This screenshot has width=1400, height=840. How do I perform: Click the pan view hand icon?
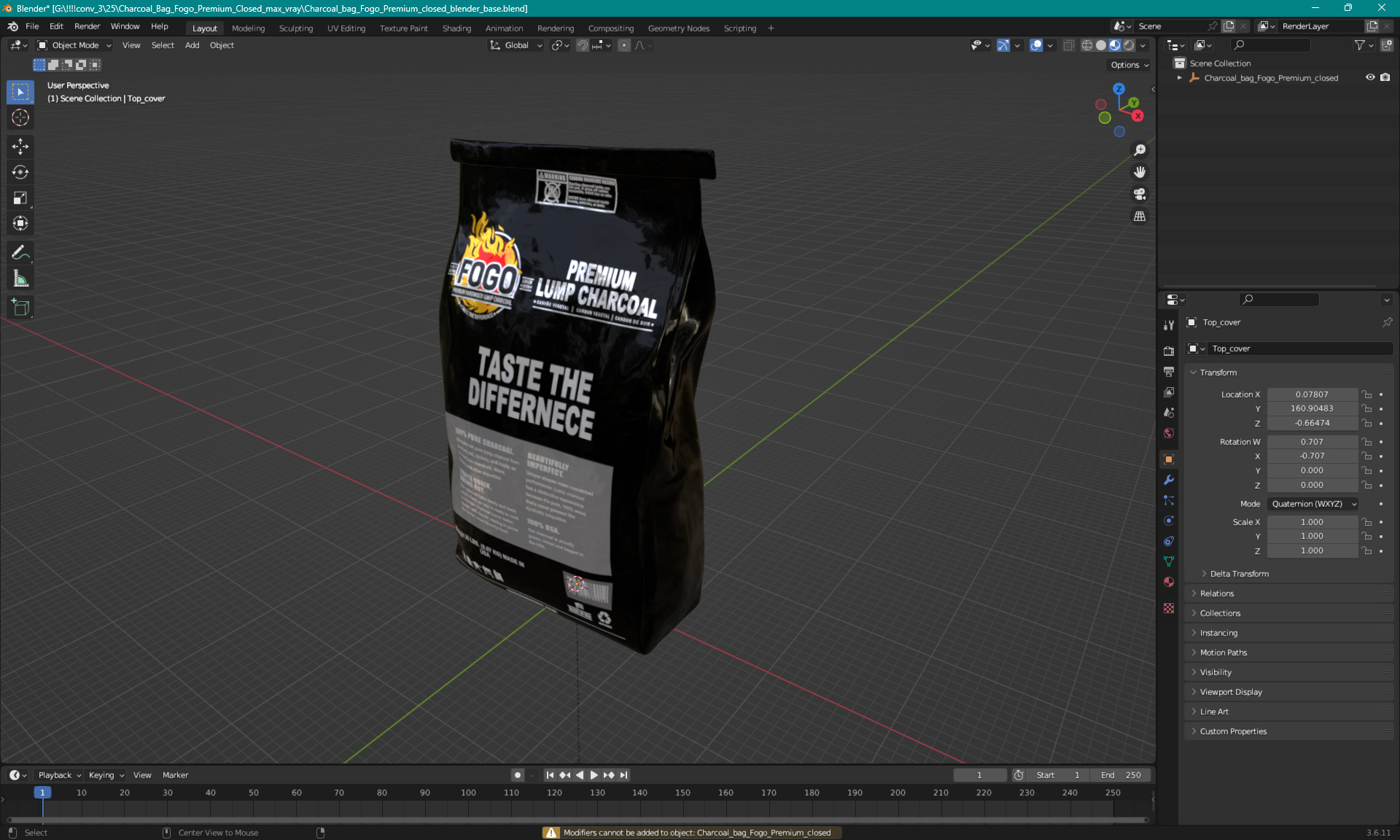pos(1140,172)
